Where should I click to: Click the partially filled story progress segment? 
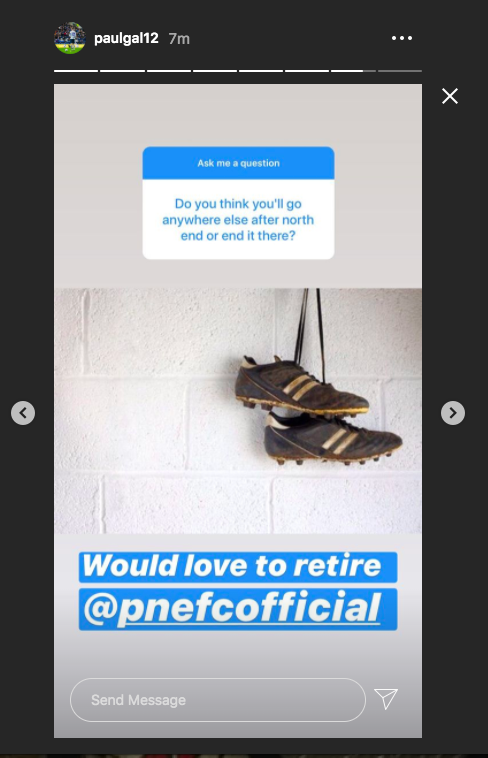[x=353, y=71]
